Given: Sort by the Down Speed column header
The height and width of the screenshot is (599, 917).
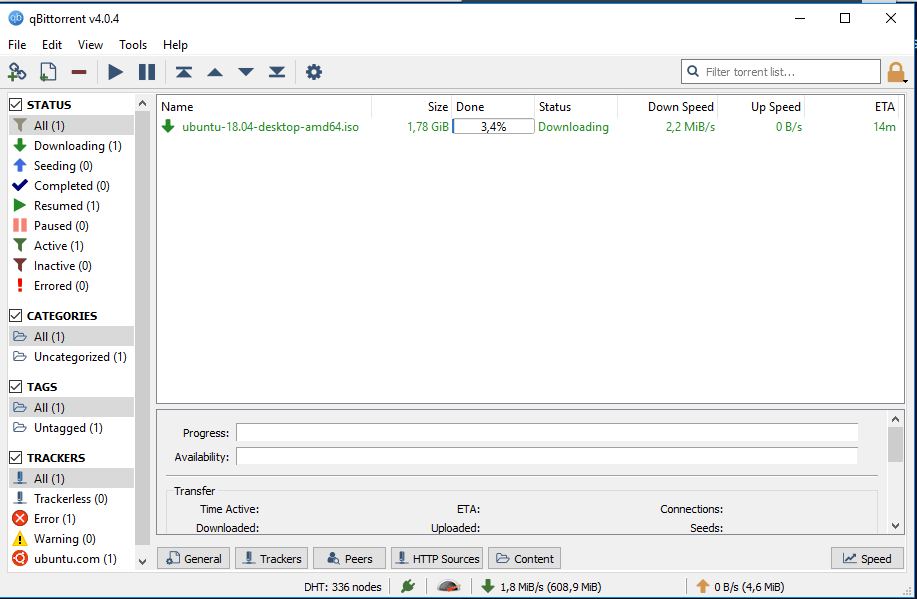Looking at the screenshot, I should tap(667, 106).
